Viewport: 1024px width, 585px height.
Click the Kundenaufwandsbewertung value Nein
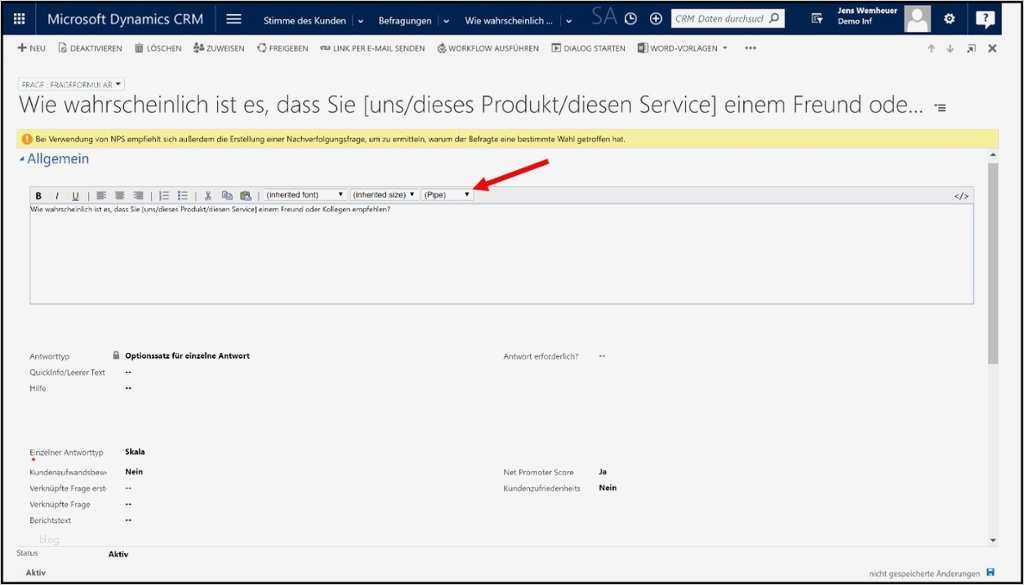point(133,471)
